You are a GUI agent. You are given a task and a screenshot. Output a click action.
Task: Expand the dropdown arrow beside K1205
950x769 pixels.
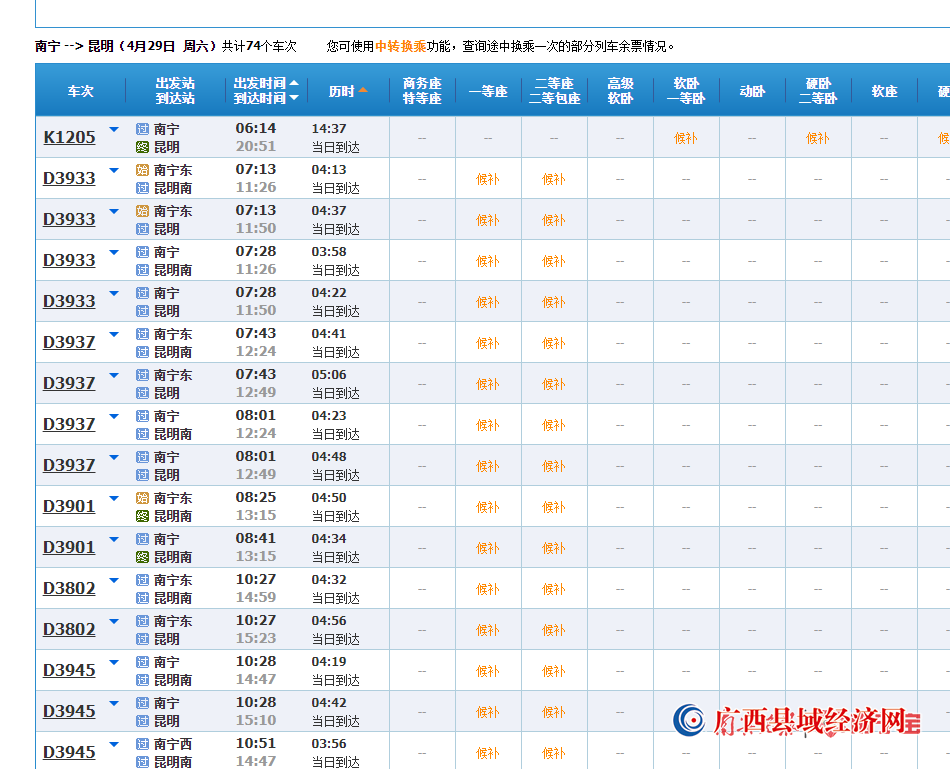pyautogui.click(x=114, y=129)
